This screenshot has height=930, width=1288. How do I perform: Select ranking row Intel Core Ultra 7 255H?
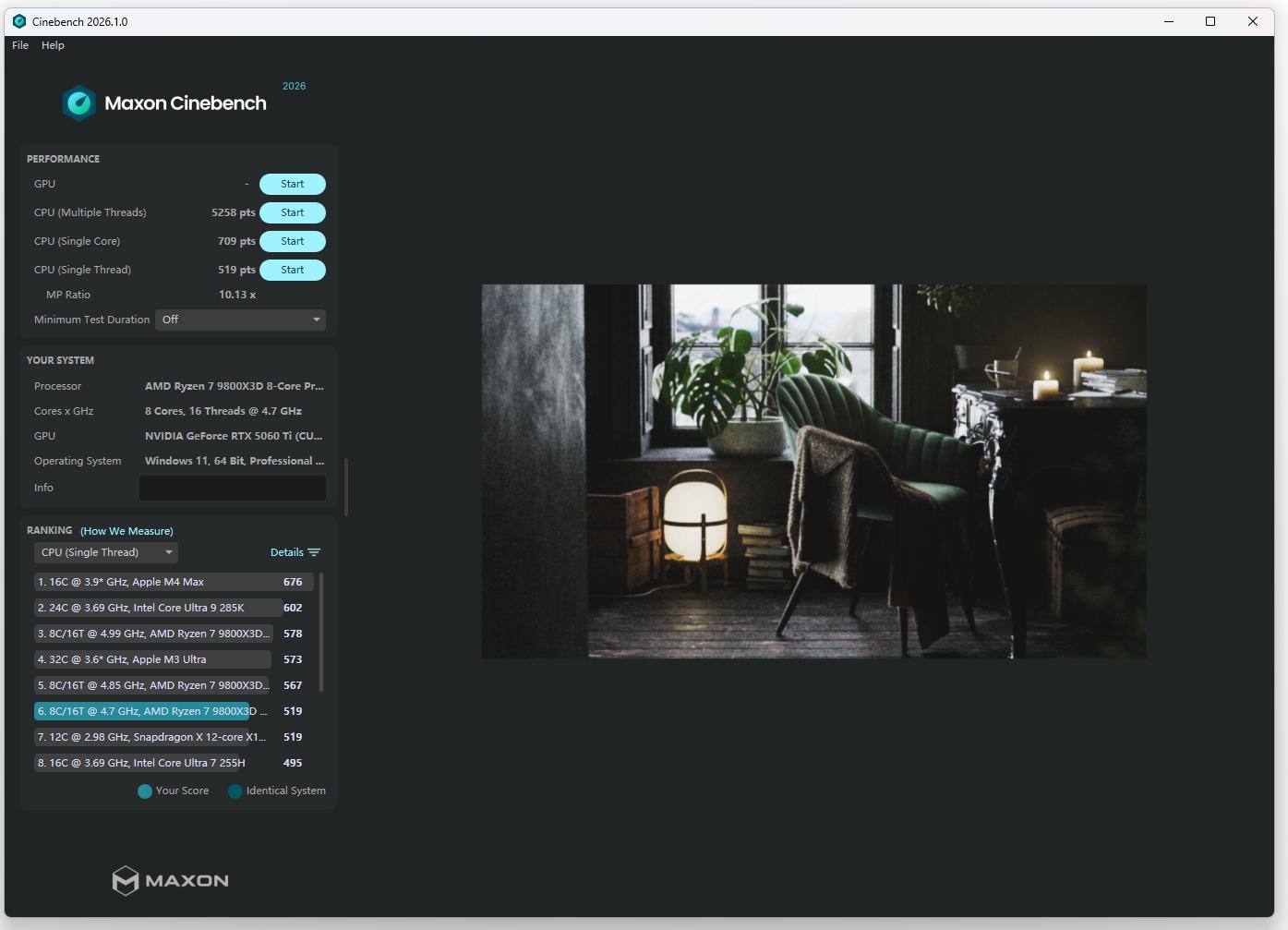tap(174, 763)
